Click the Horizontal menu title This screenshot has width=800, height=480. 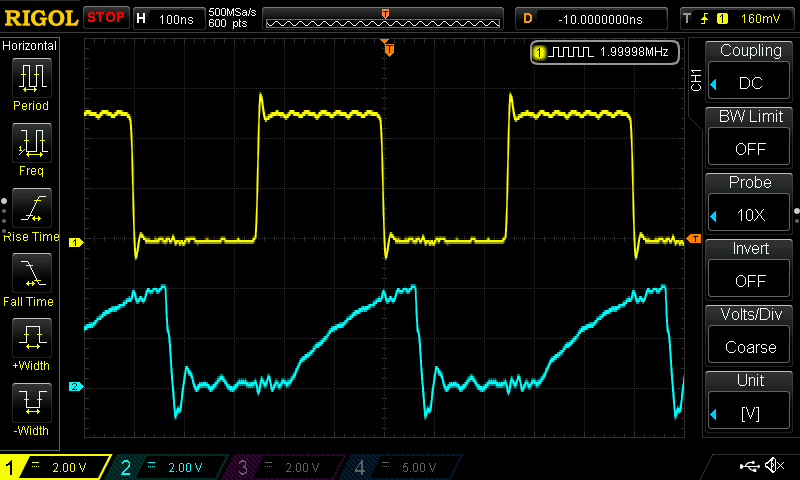[x=29, y=46]
